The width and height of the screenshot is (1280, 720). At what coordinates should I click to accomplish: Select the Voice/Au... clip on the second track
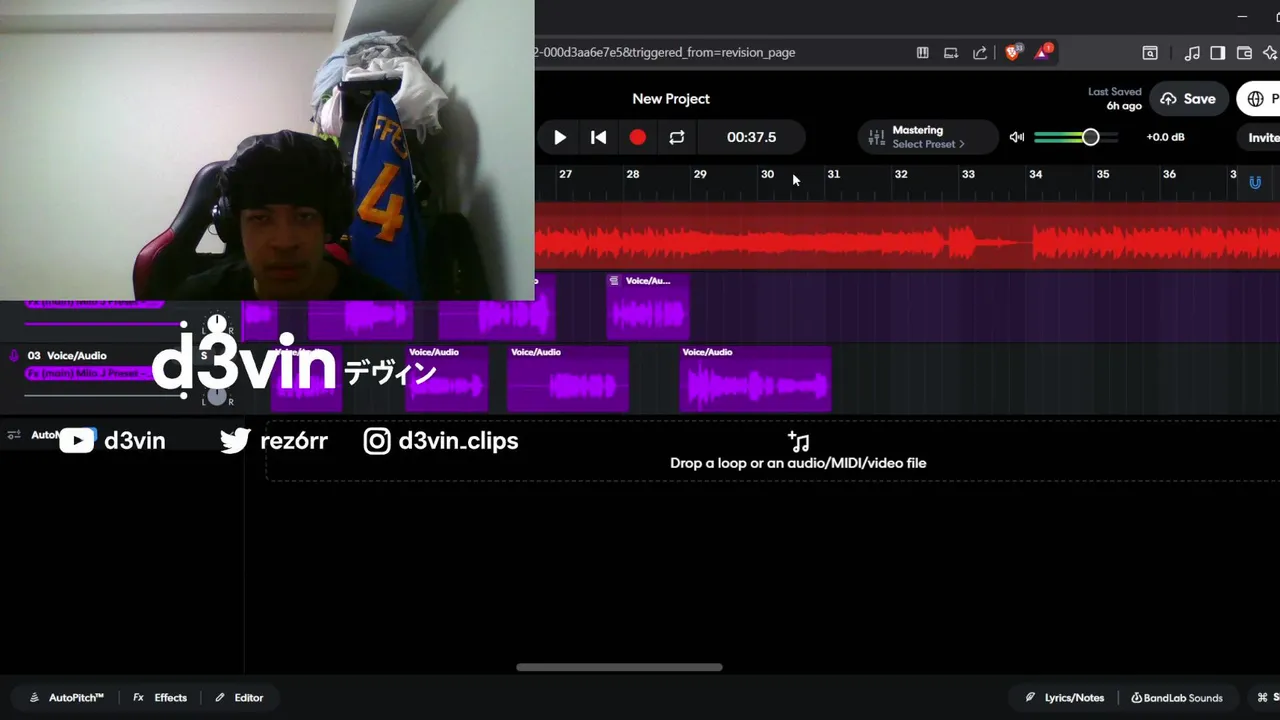click(647, 306)
